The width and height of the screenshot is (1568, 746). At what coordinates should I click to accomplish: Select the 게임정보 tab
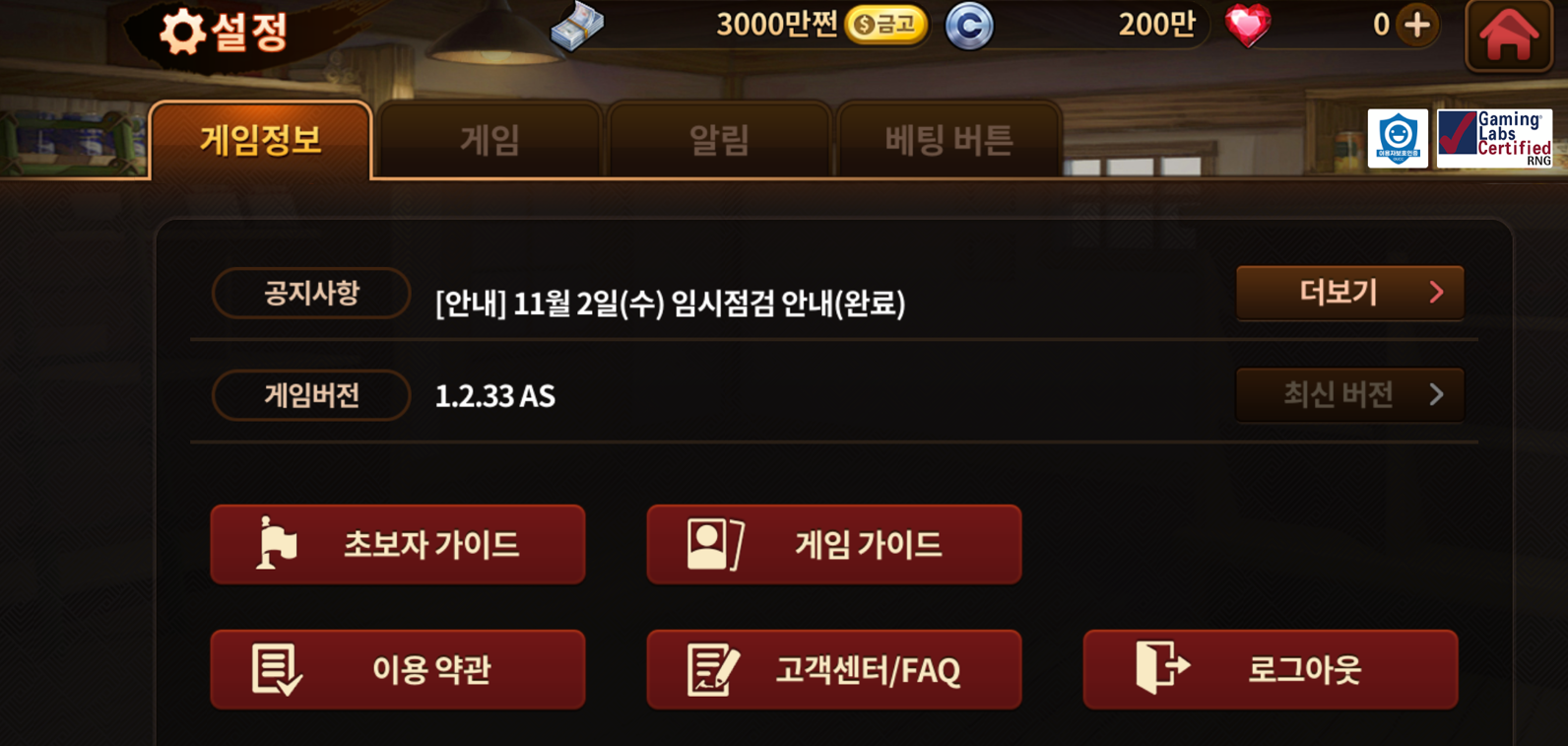[261, 140]
